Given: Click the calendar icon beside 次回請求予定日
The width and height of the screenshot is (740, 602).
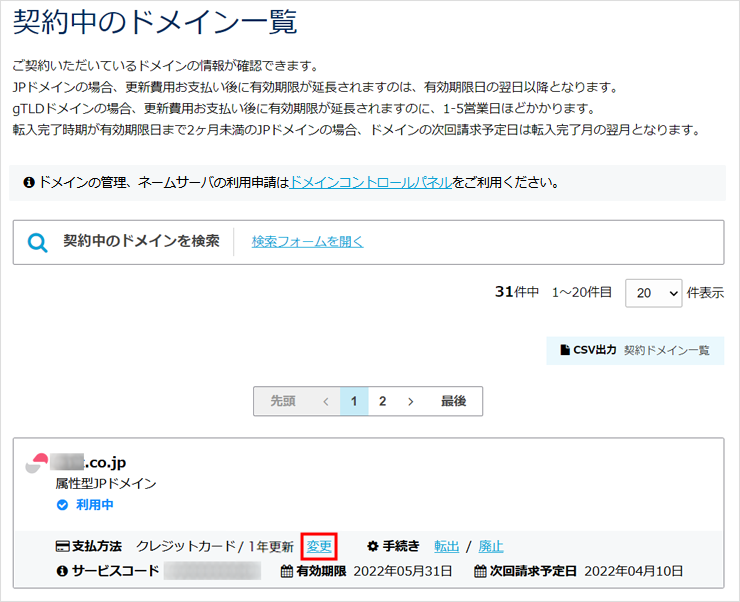Looking at the screenshot, I should [481, 571].
